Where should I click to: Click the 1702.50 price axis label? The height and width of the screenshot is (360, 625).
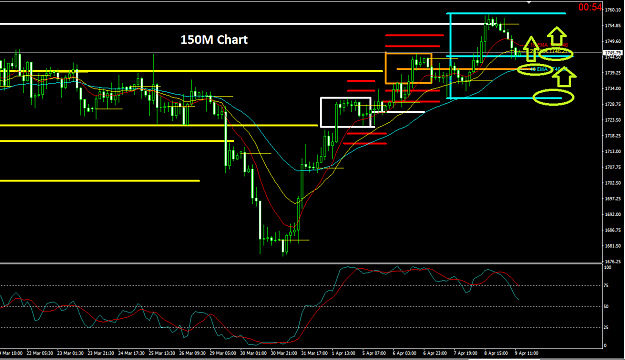pyautogui.click(x=613, y=183)
